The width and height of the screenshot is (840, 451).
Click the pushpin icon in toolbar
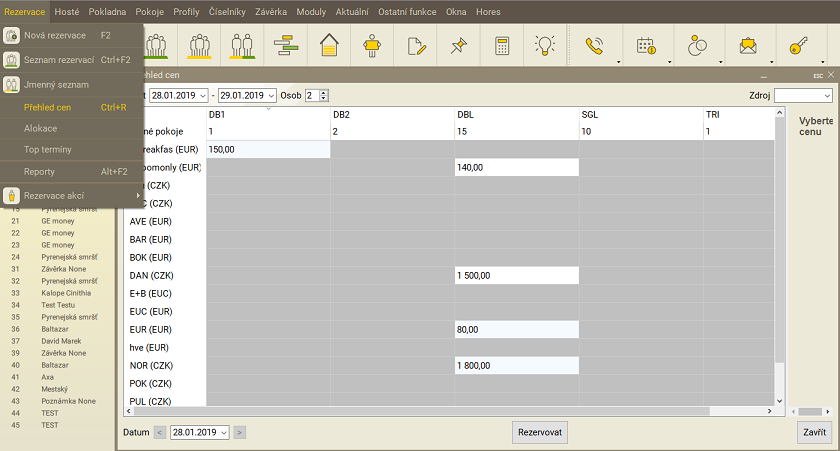click(x=459, y=46)
